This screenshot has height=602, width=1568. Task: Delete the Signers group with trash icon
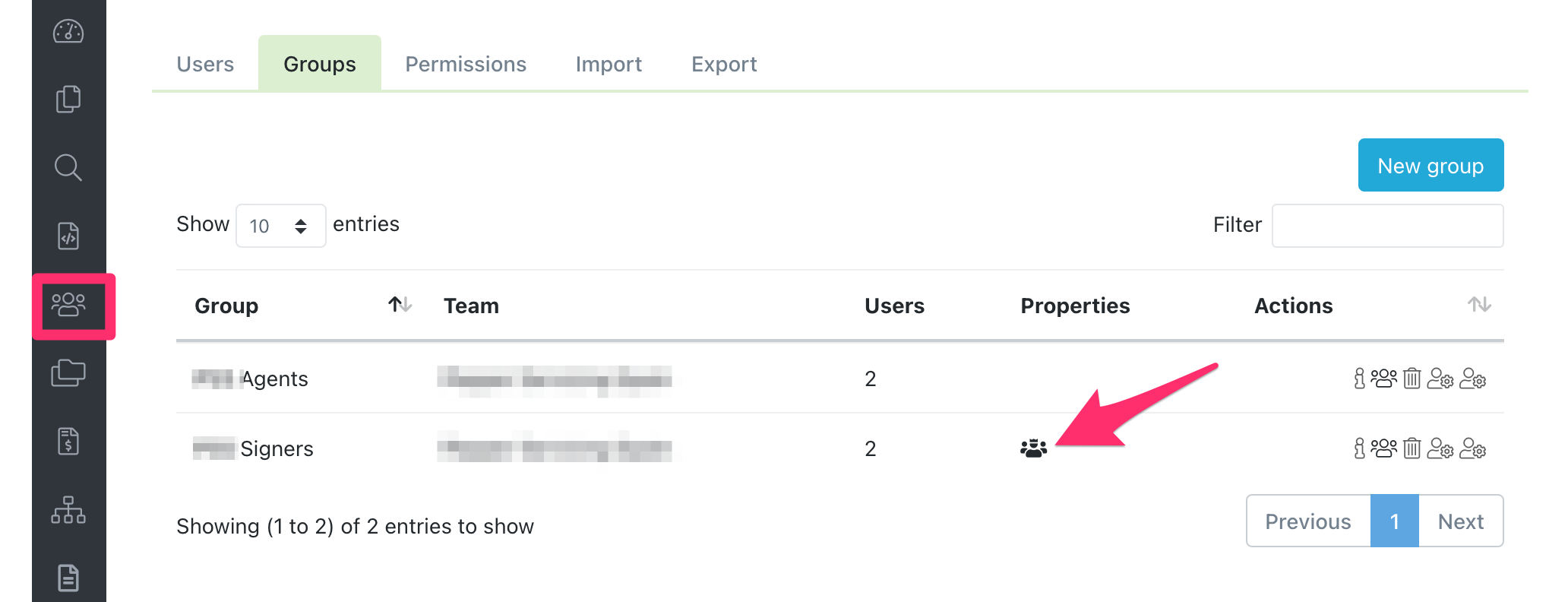[1412, 448]
